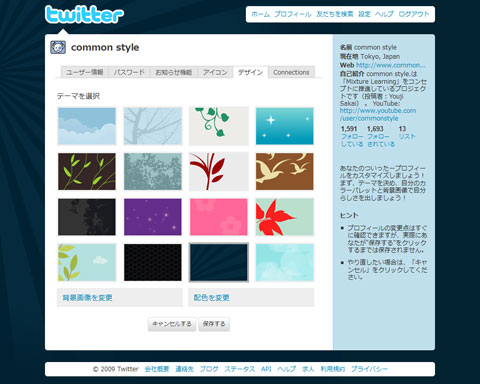The width and height of the screenshot is (480, 384).
Task: Open the 1,591 フォローしている link
Action: pyautogui.click(x=352, y=136)
